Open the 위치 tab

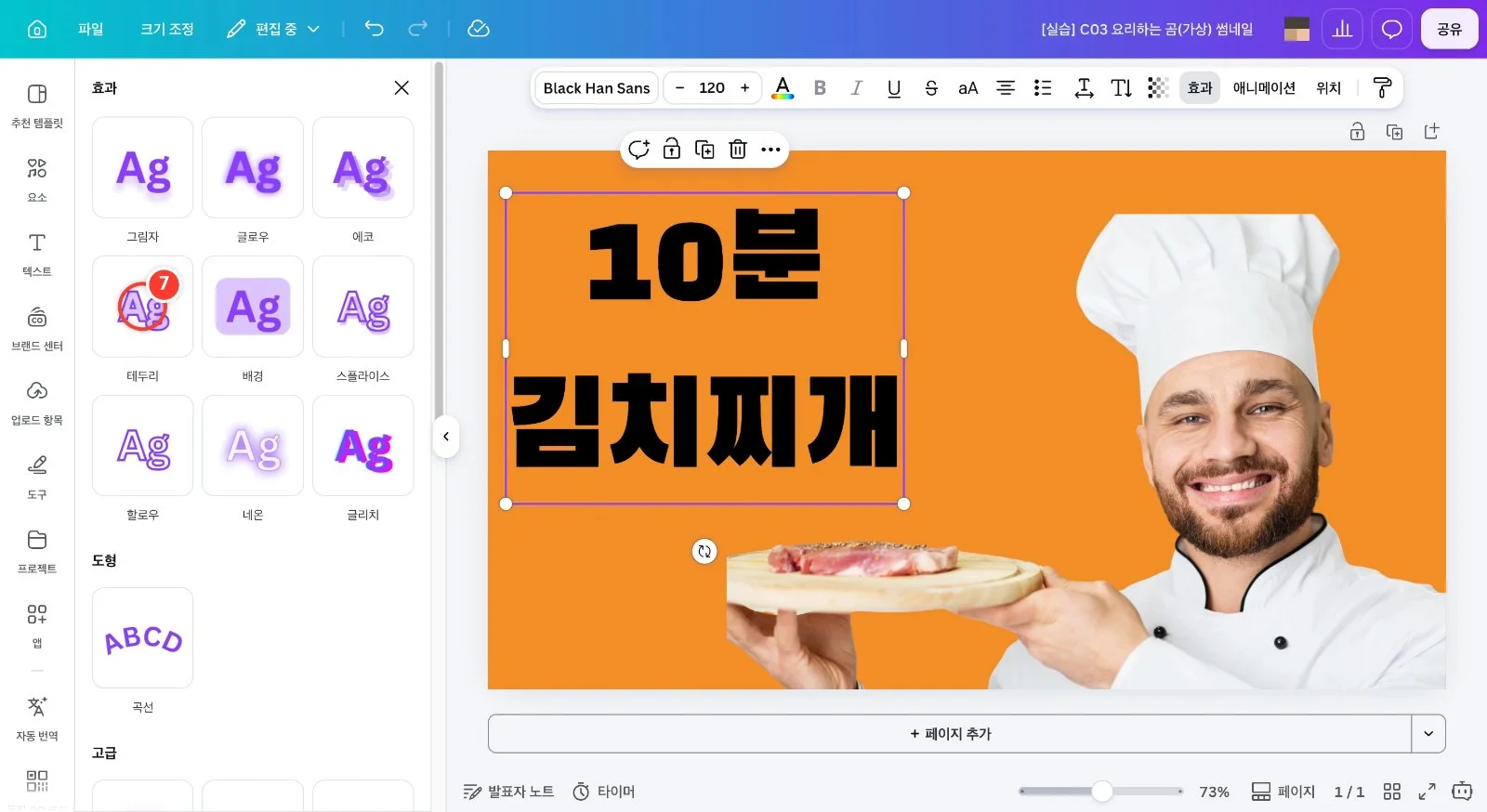click(x=1328, y=87)
